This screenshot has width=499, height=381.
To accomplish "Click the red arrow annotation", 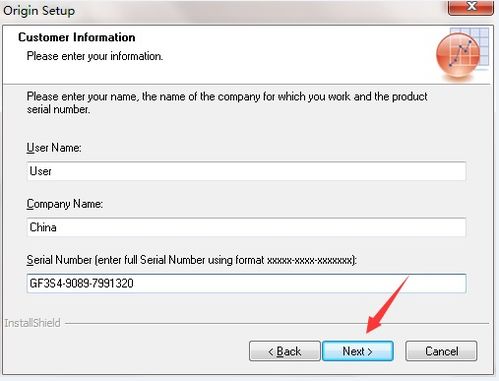I will click(x=387, y=305).
